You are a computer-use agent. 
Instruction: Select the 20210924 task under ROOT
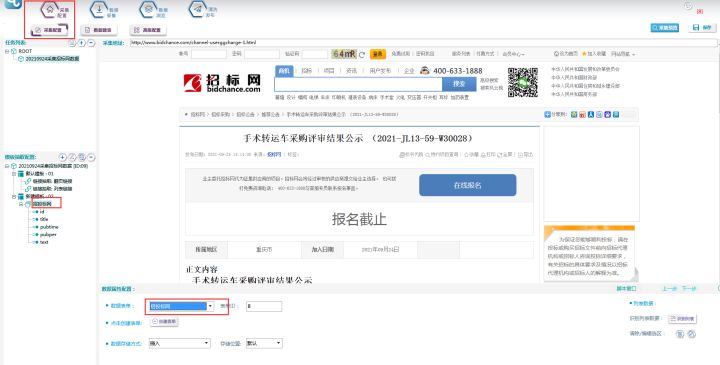click(x=52, y=59)
